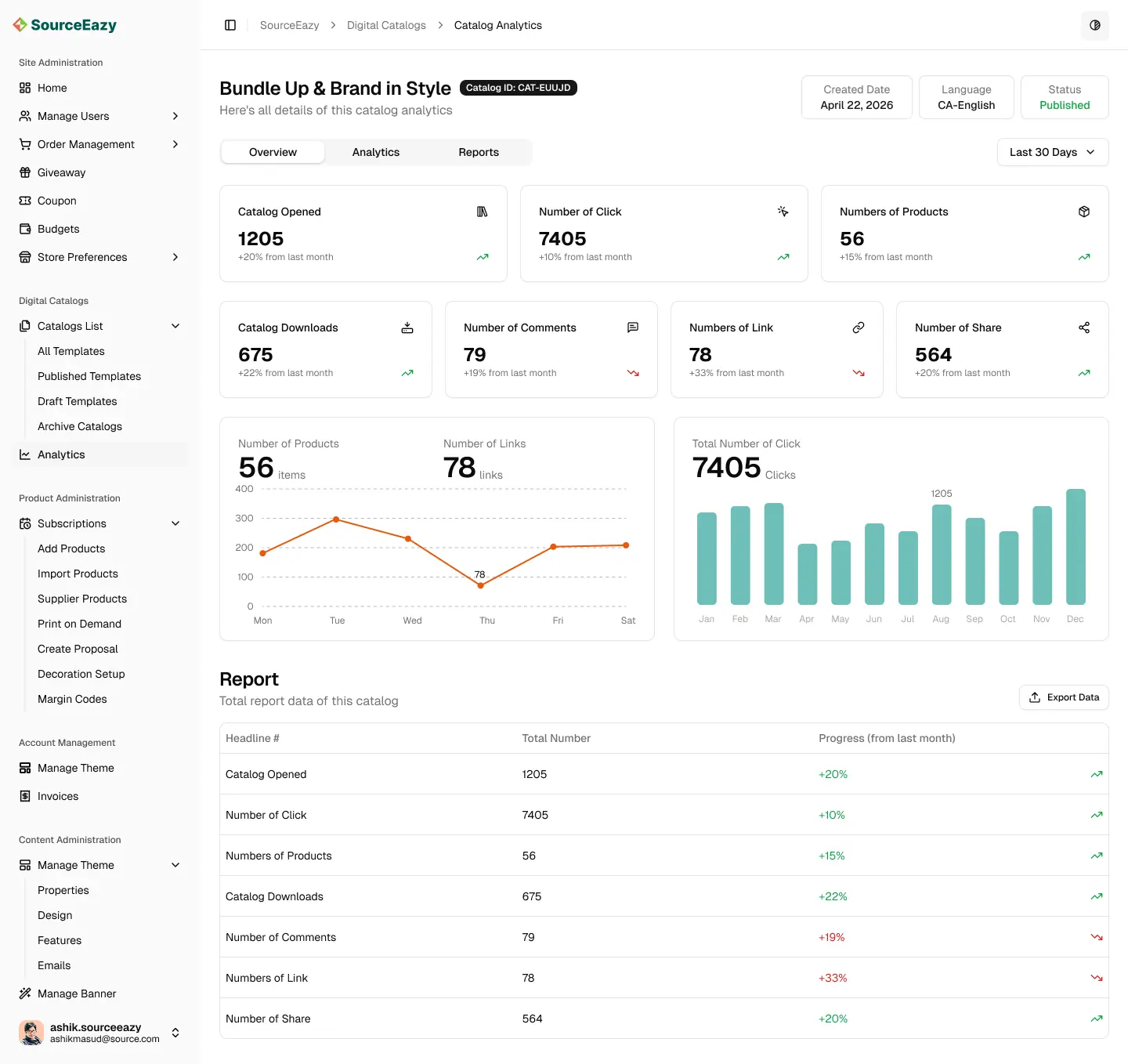Screen dimensions: 1128x1064
Task: Go to SourceEazy breadcrumb link
Action: 290,25
